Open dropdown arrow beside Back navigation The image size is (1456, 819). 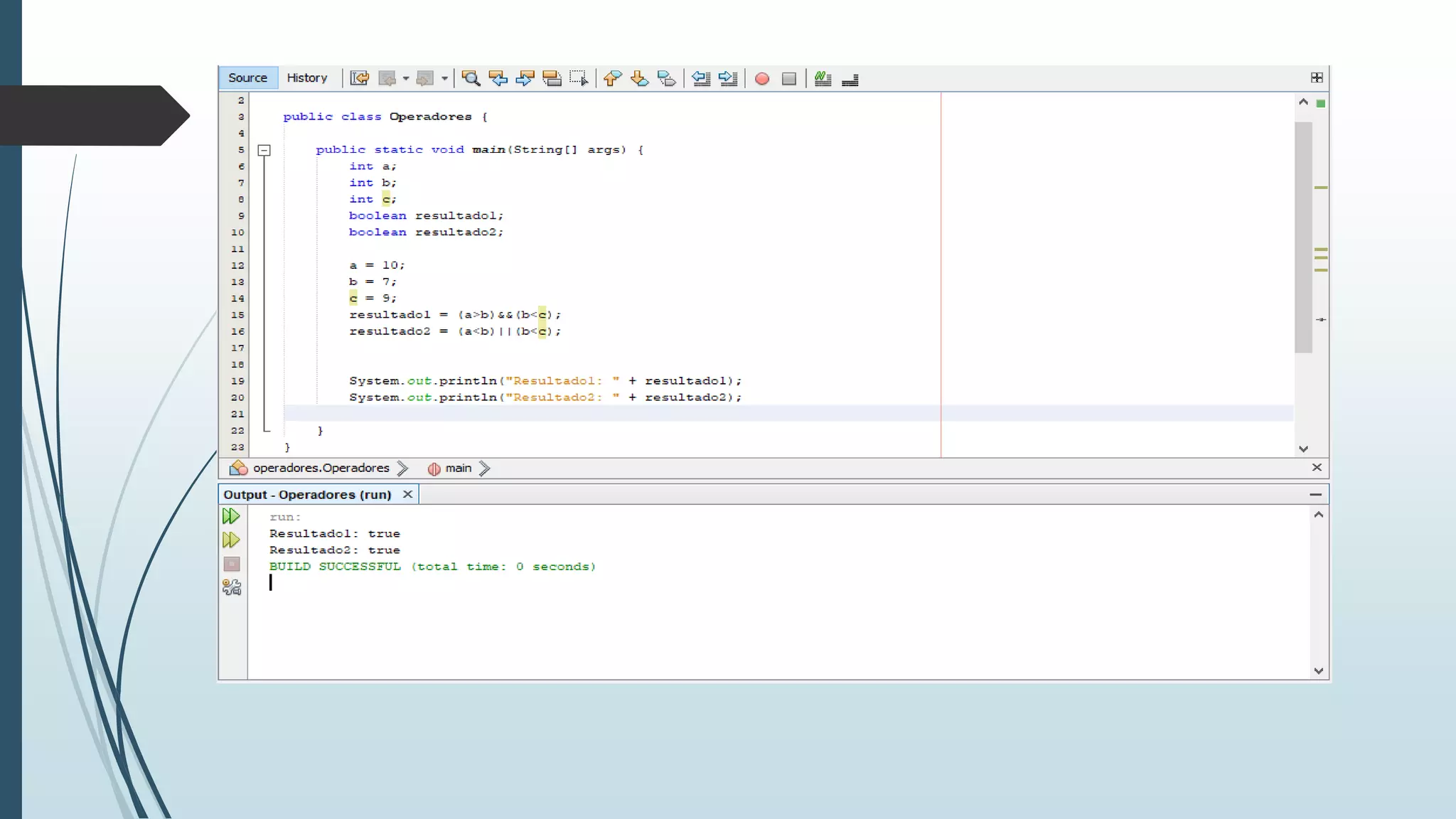point(406,78)
